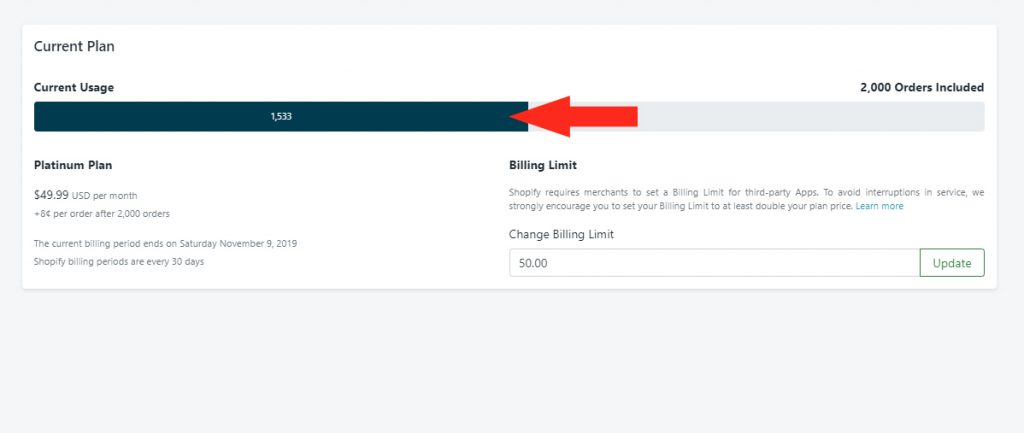Click the 2,000 Orders Included label
The height and width of the screenshot is (433, 1024).
pos(921,88)
